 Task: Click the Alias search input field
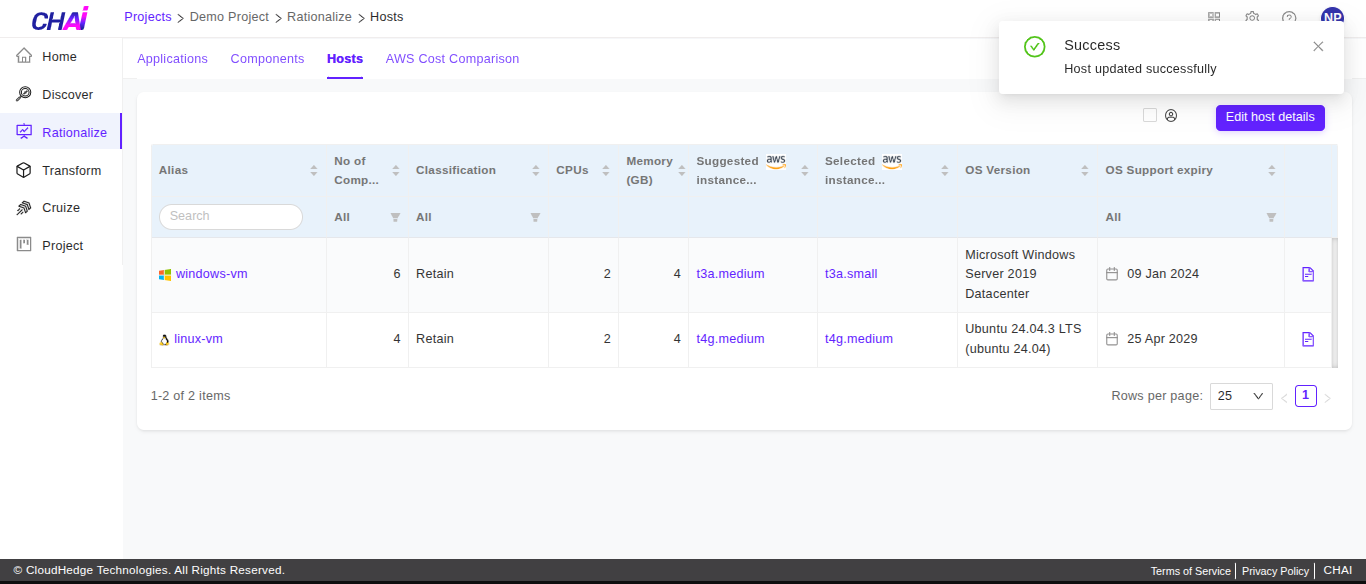click(x=231, y=216)
